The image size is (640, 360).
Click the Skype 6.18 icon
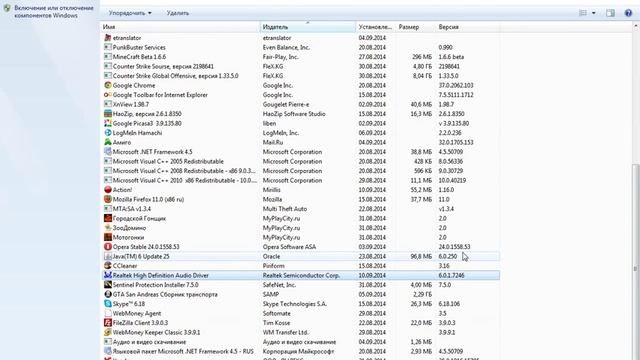[108, 304]
